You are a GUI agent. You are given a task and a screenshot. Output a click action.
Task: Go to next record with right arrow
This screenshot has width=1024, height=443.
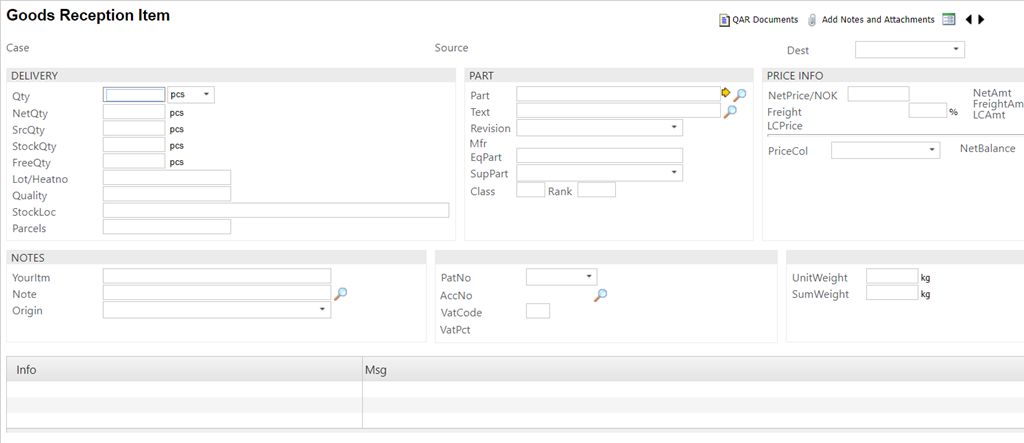[x=982, y=19]
